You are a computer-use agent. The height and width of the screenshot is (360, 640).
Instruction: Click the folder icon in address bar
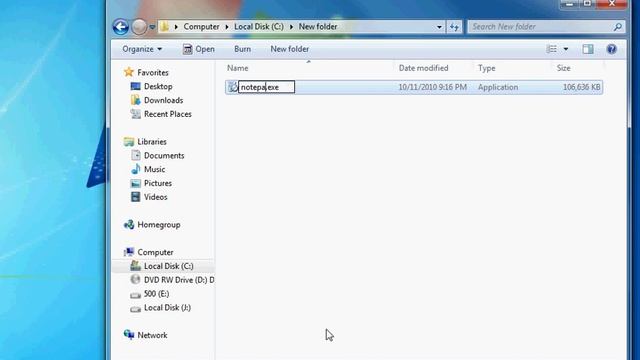[x=164, y=27]
